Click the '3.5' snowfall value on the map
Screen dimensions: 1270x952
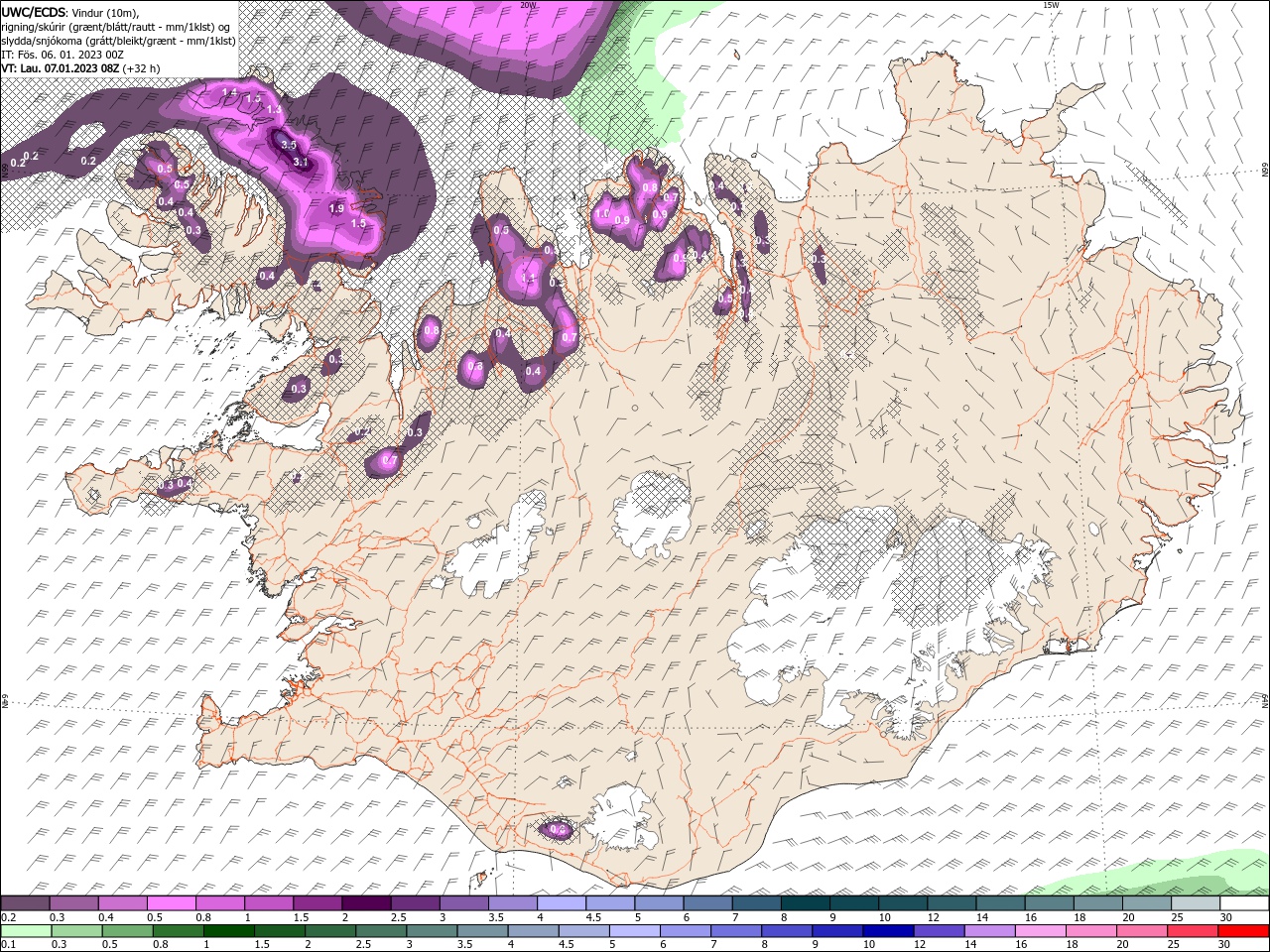click(x=289, y=145)
